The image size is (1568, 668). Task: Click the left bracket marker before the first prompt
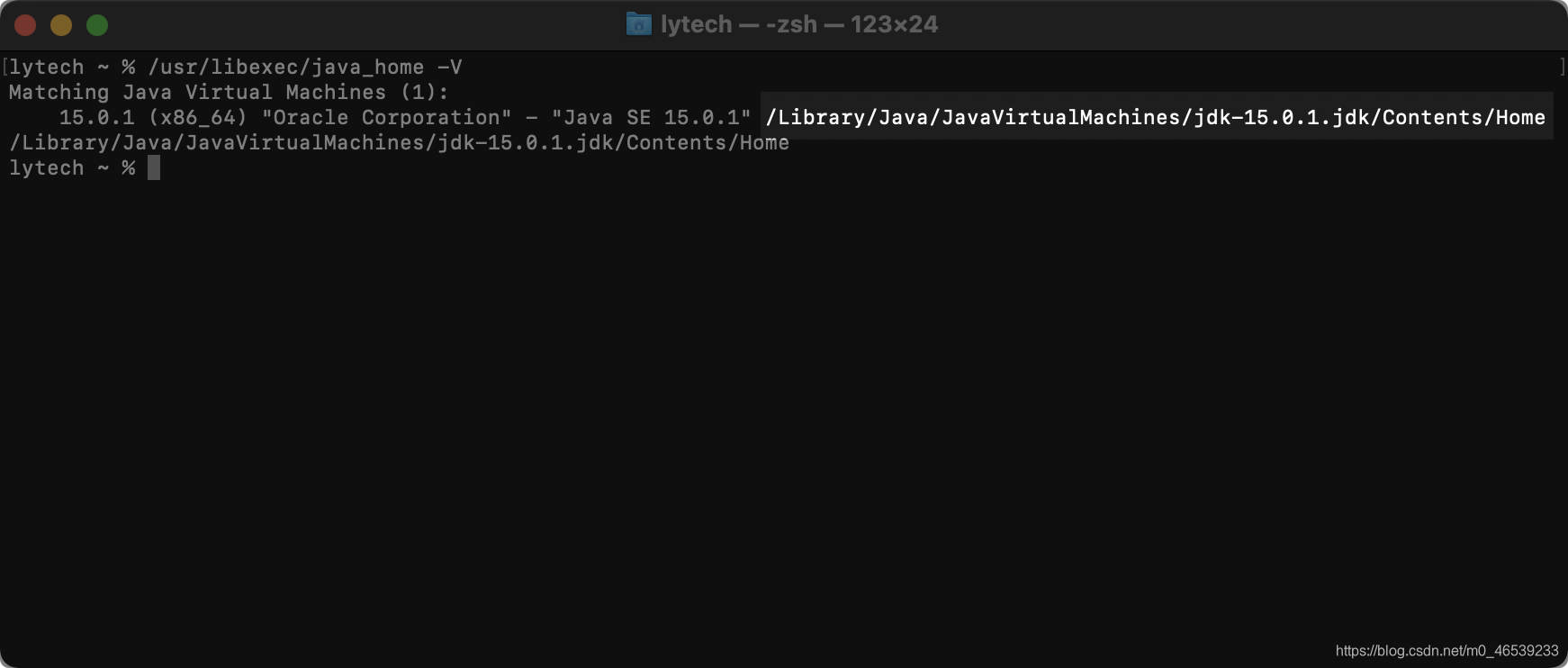[5, 67]
